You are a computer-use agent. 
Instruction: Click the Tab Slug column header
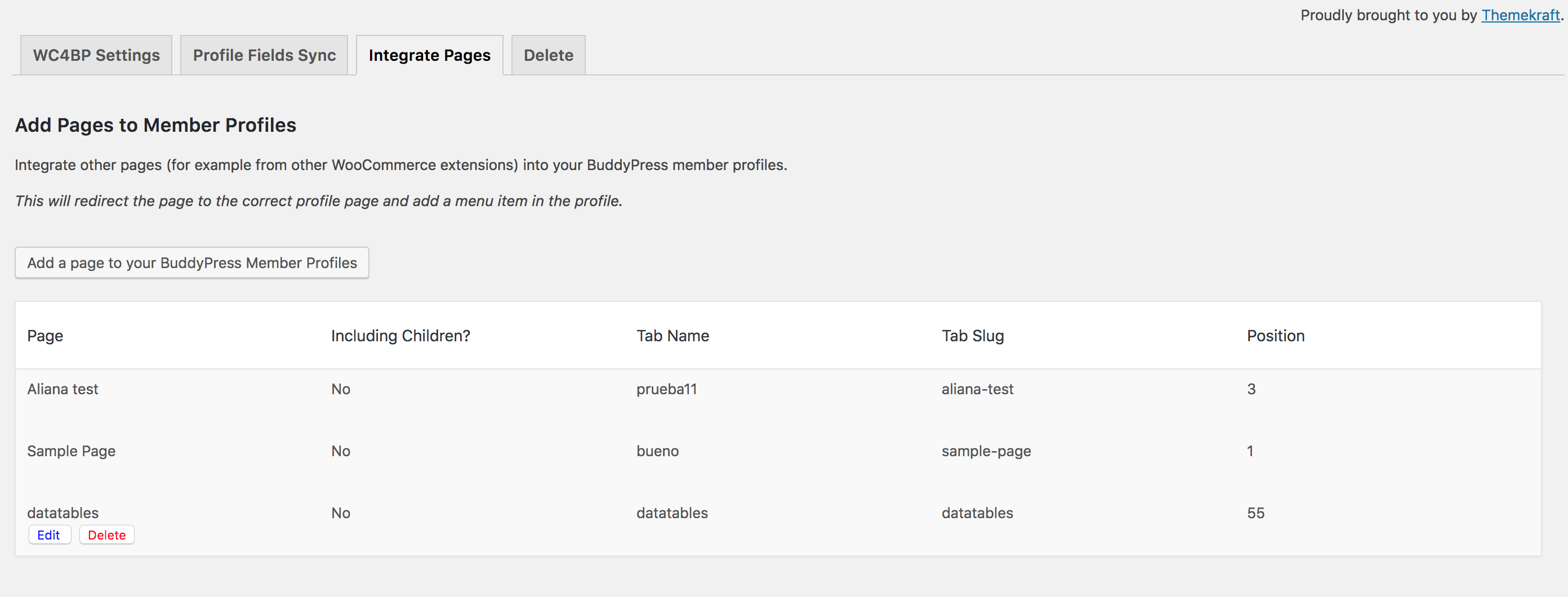[972, 336]
